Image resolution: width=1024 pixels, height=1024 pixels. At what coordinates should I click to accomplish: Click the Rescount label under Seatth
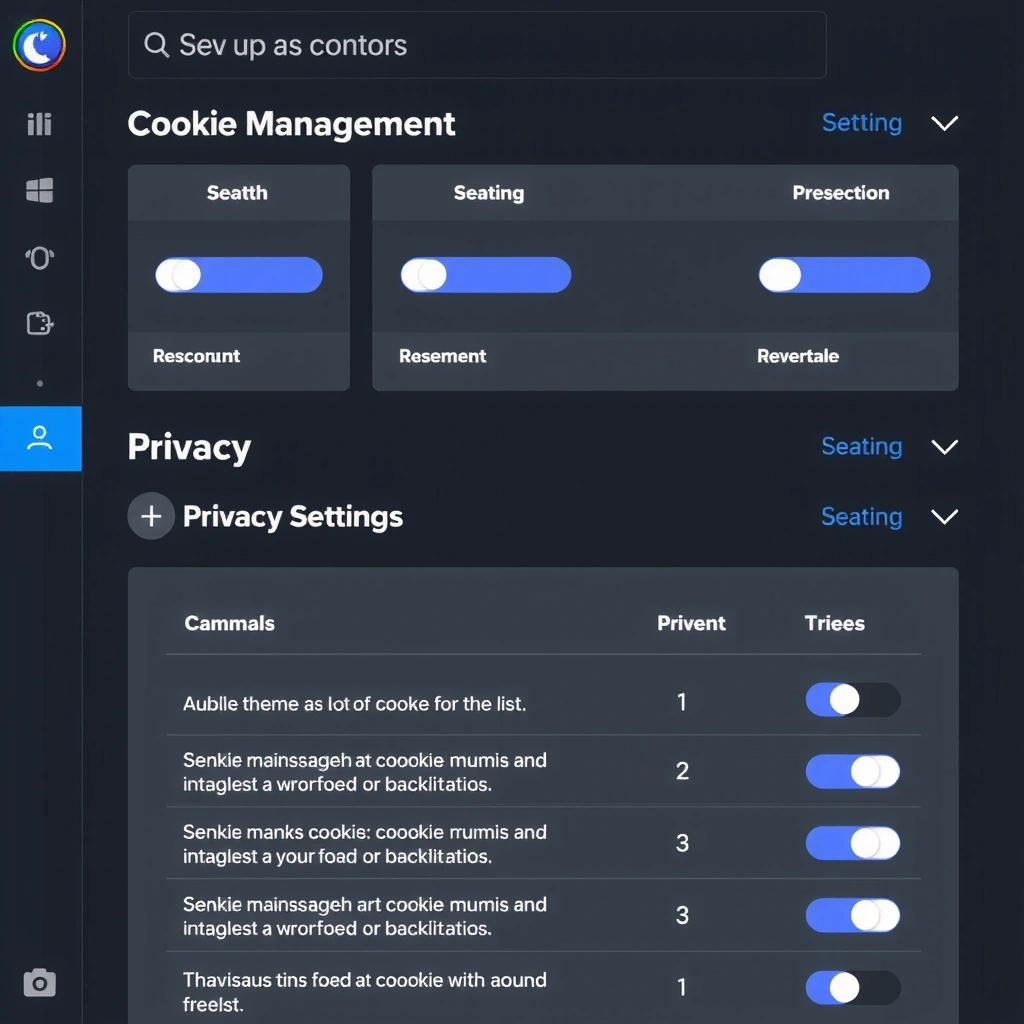(x=196, y=355)
